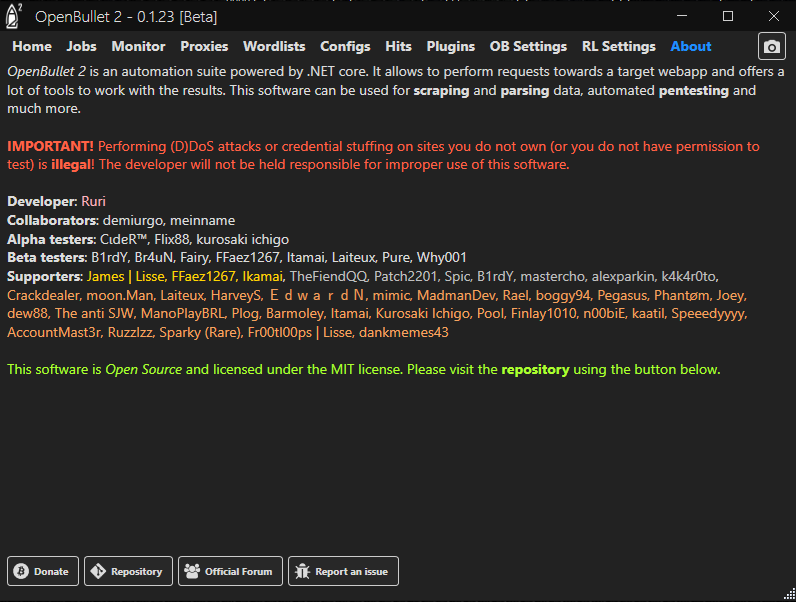Click the italic Open Source text
Screen dimensions: 796x602
(x=144, y=370)
